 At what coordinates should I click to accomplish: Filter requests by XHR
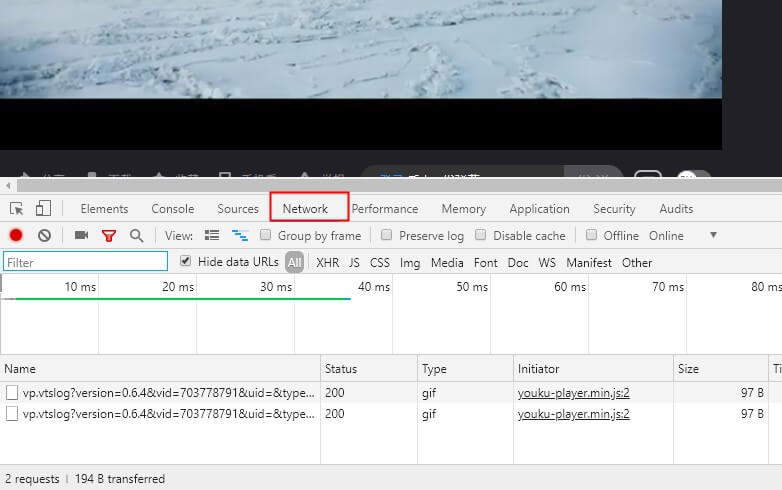tap(328, 263)
